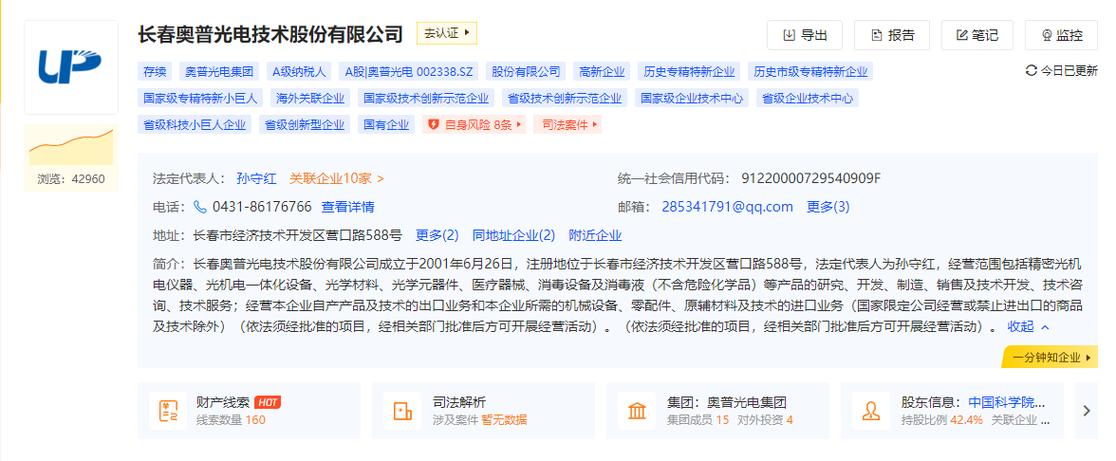The width and height of the screenshot is (1116, 461).
Task: Click the 历史市级专精特新企业 tag
Action: pos(810,71)
